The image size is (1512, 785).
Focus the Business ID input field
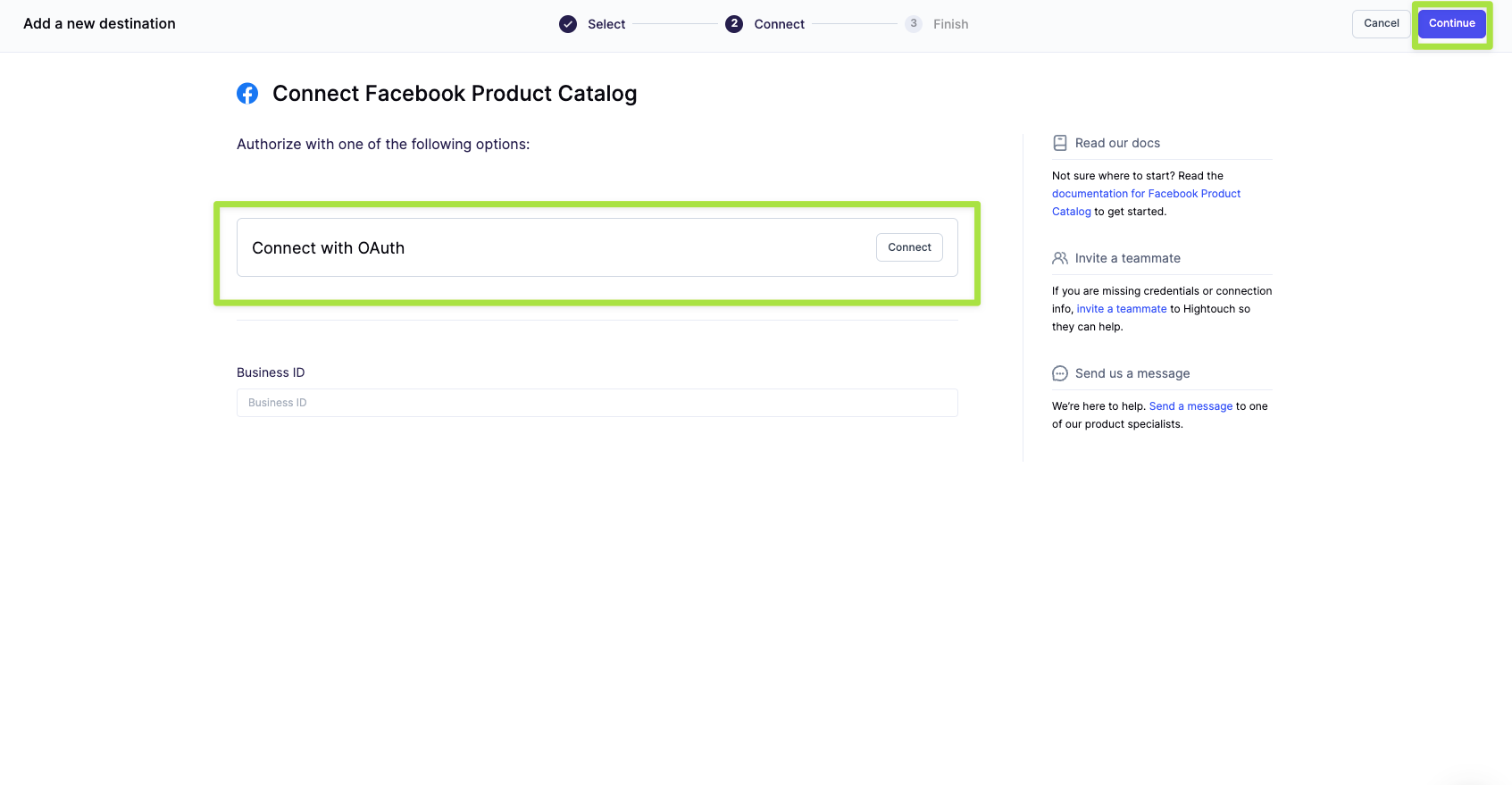pyautogui.click(x=597, y=403)
